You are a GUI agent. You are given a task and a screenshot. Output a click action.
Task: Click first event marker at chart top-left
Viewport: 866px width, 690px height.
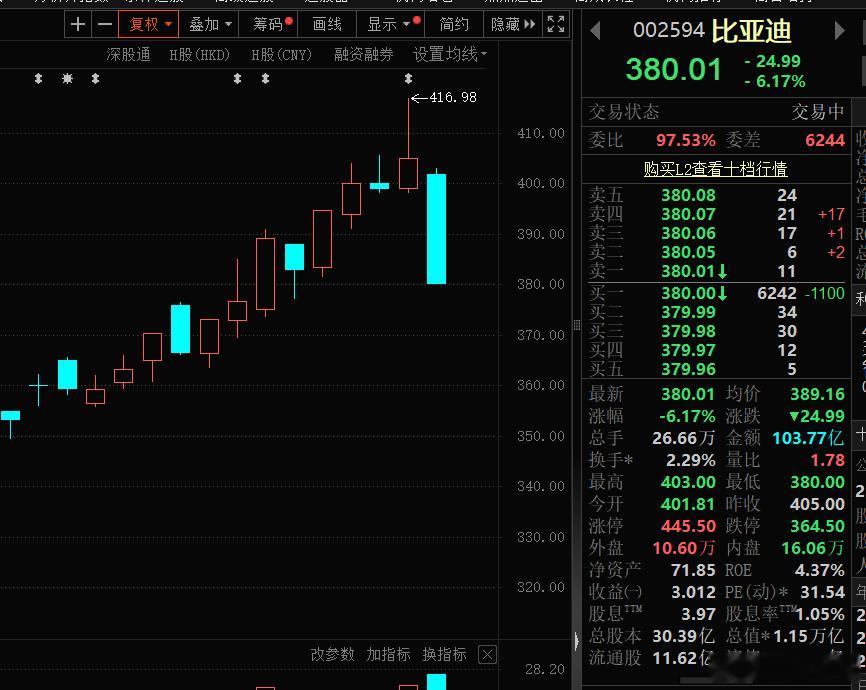click(38, 78)
